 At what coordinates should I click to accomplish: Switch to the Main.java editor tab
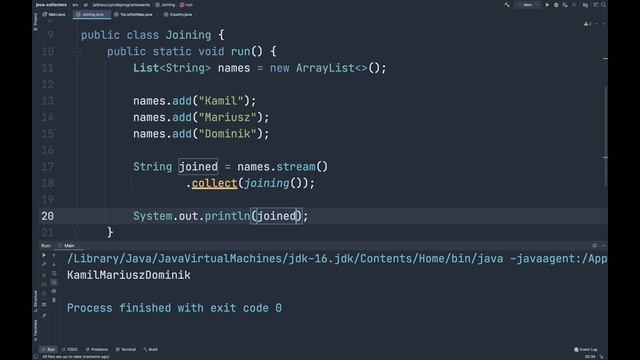click(x=54, y=14)
